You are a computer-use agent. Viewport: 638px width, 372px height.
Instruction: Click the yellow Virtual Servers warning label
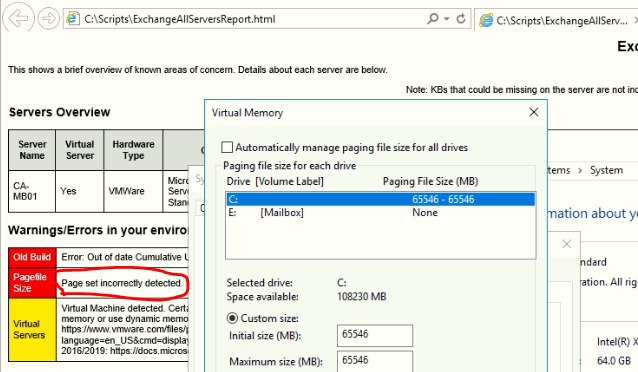tap(32, 329)
